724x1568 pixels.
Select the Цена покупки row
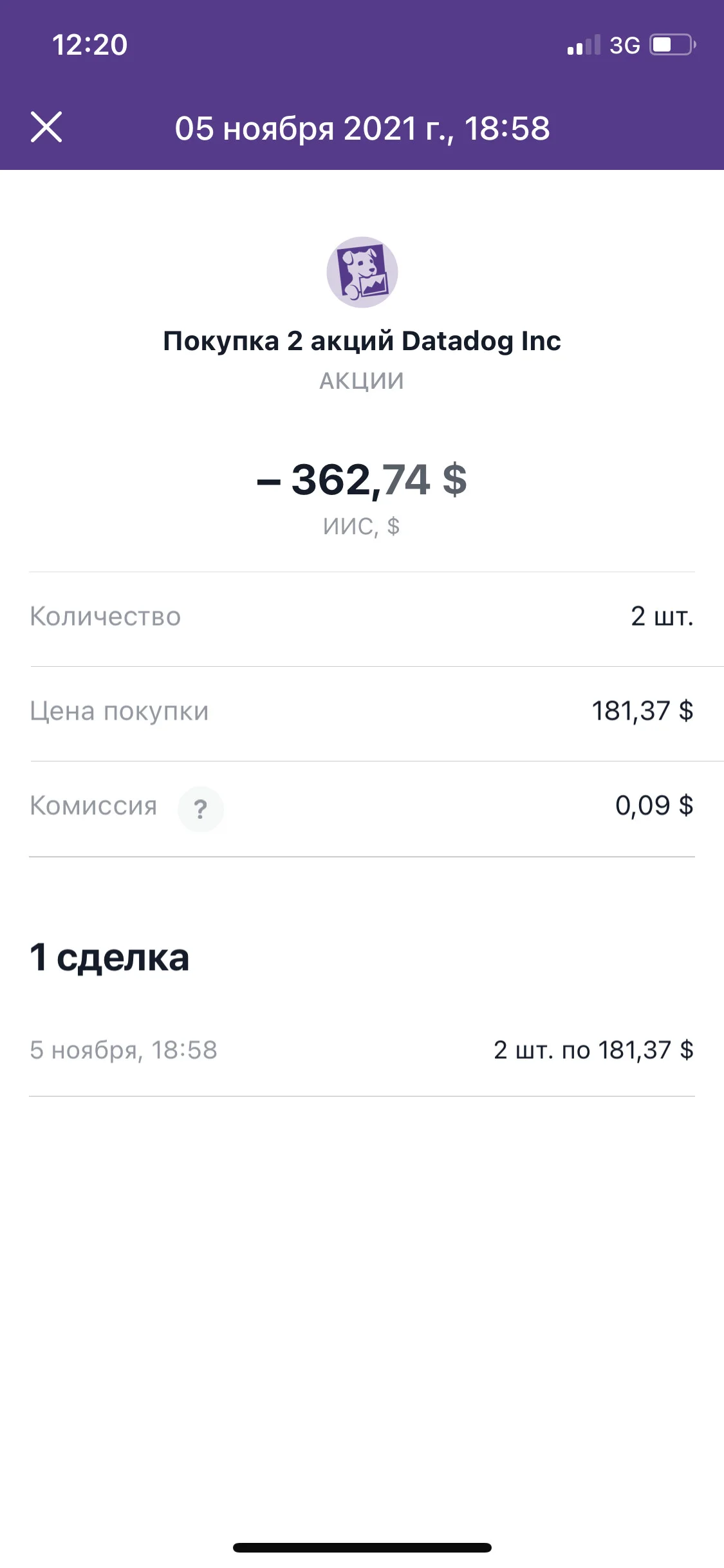[362, 713]
